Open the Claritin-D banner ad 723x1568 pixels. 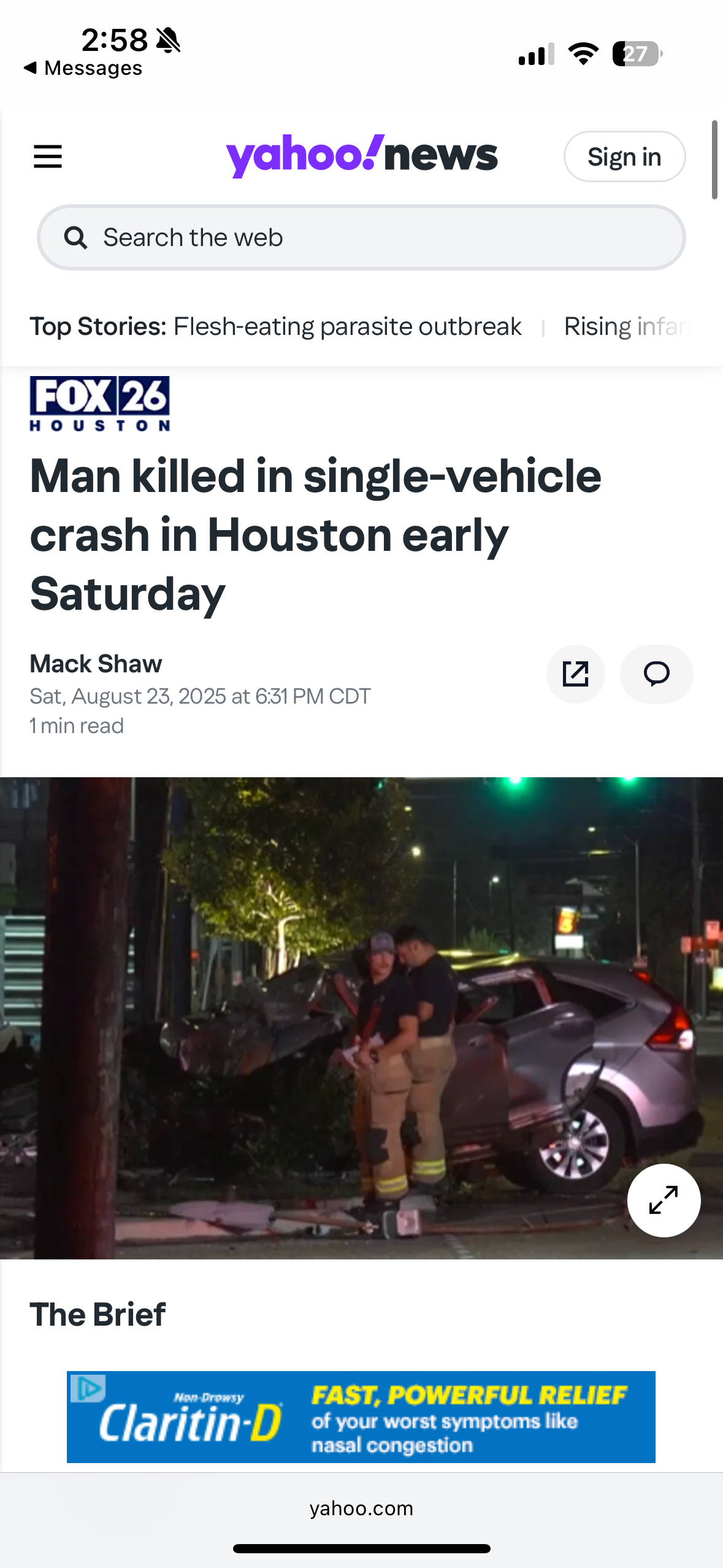point(361,1416)
